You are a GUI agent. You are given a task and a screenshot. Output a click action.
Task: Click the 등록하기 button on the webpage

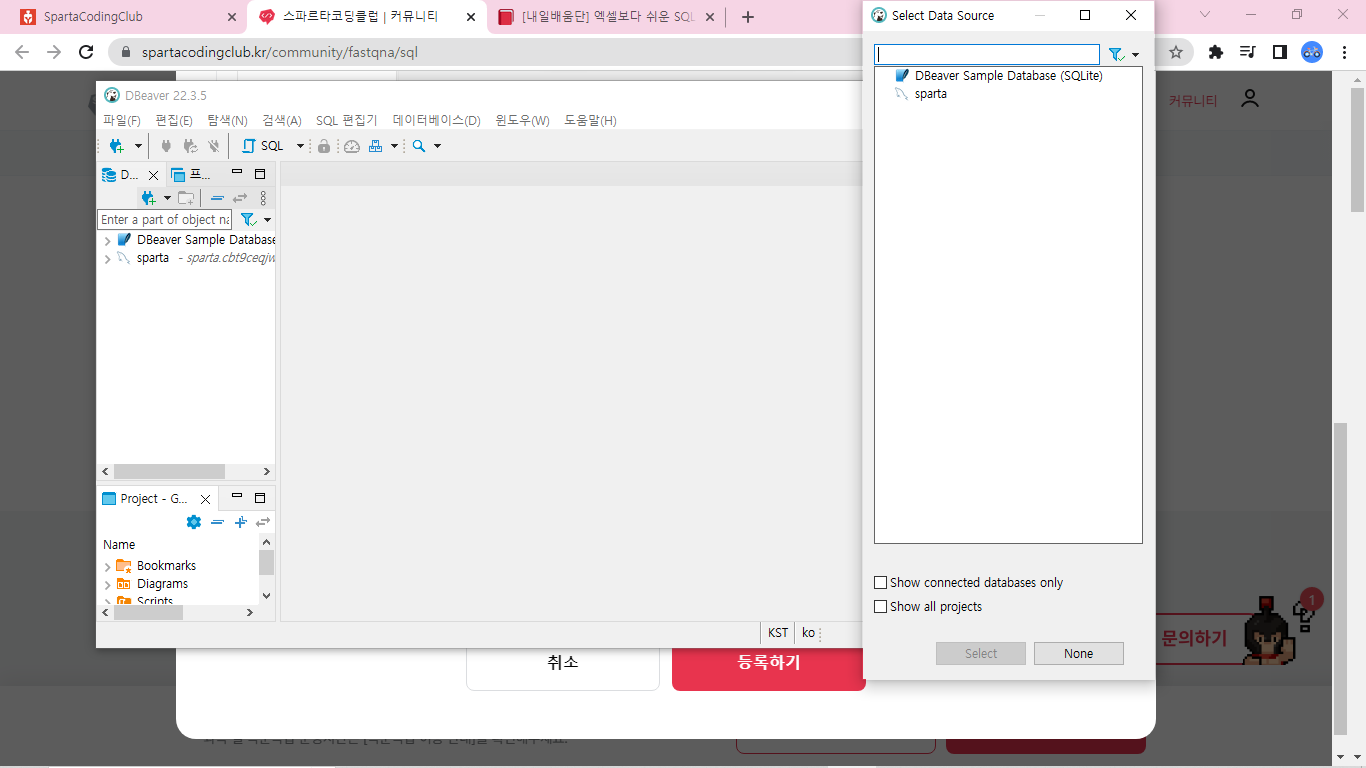(768, 662)
